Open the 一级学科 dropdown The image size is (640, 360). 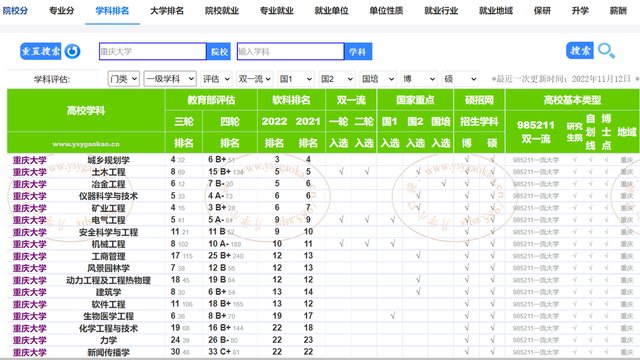[170, 79]
